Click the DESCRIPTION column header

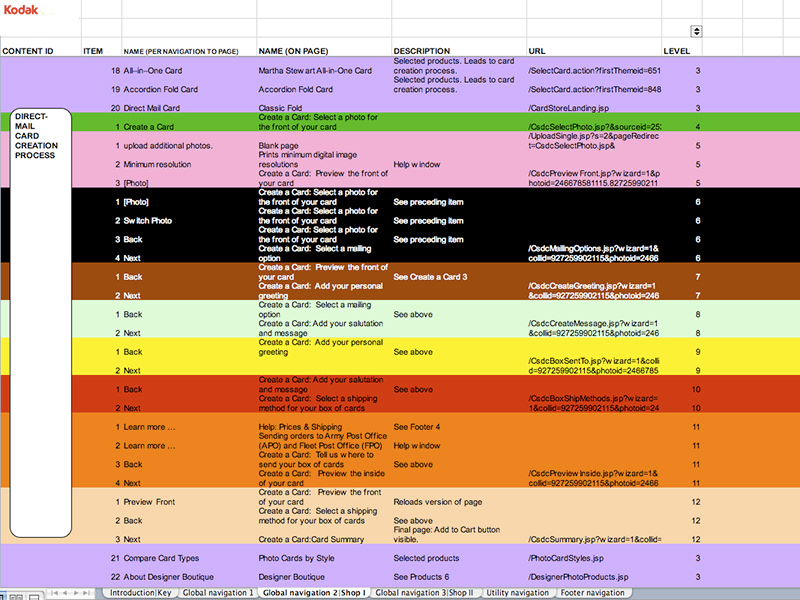pyautogui.click(x=421, y=51)
